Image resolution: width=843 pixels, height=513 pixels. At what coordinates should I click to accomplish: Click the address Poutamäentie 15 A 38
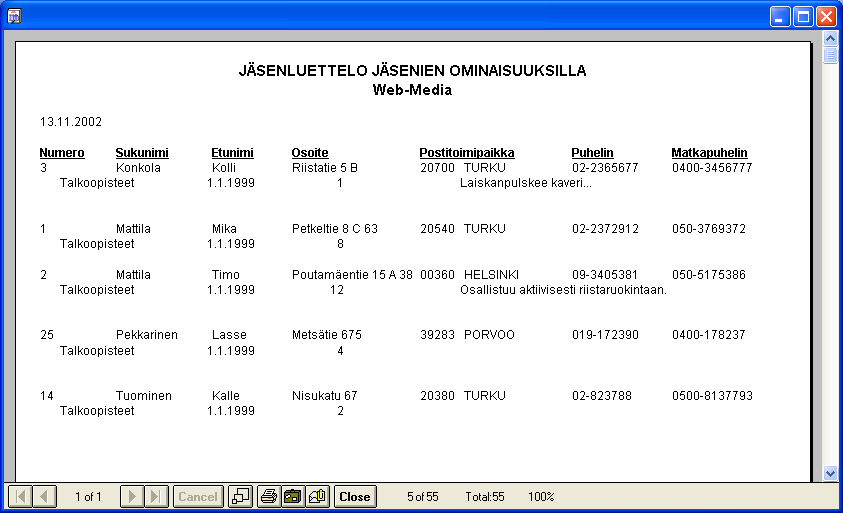352,275
